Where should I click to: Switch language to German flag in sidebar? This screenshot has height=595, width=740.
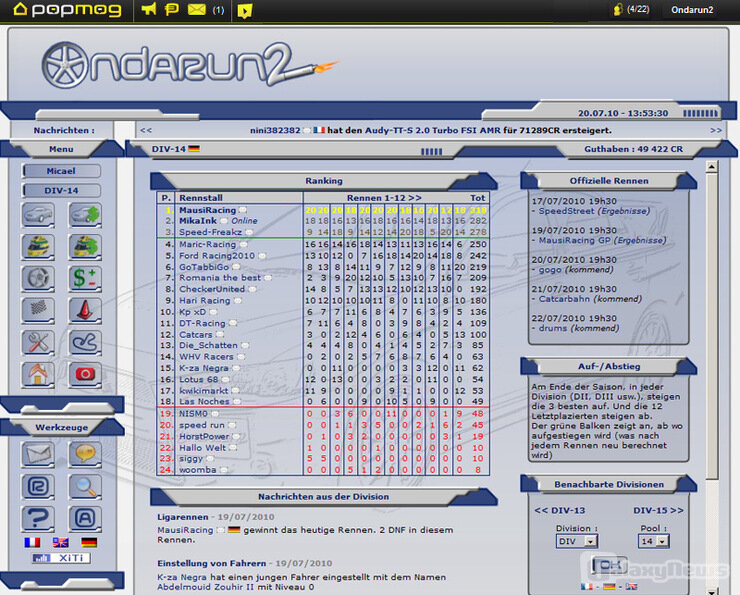coord(89,543)
